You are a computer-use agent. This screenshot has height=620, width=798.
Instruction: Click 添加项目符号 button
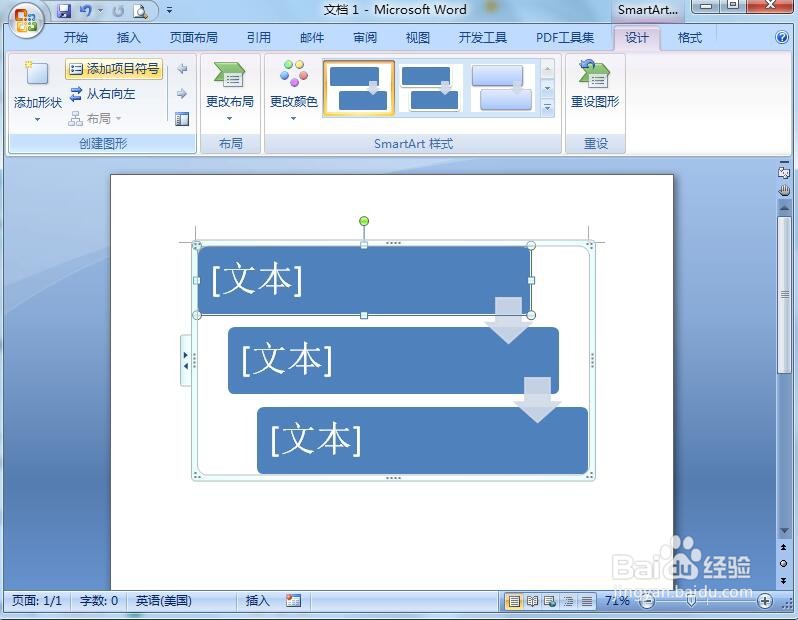pos(114,69)
